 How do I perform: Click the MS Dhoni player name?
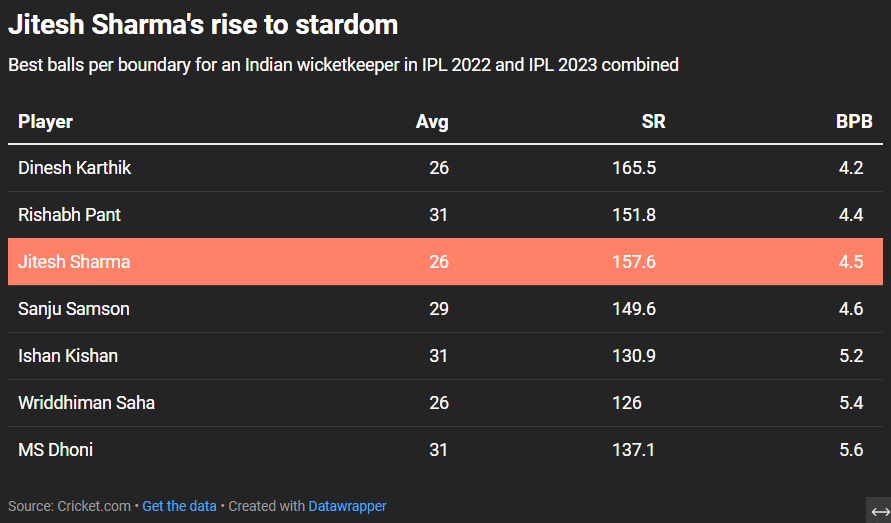[56, 450]
